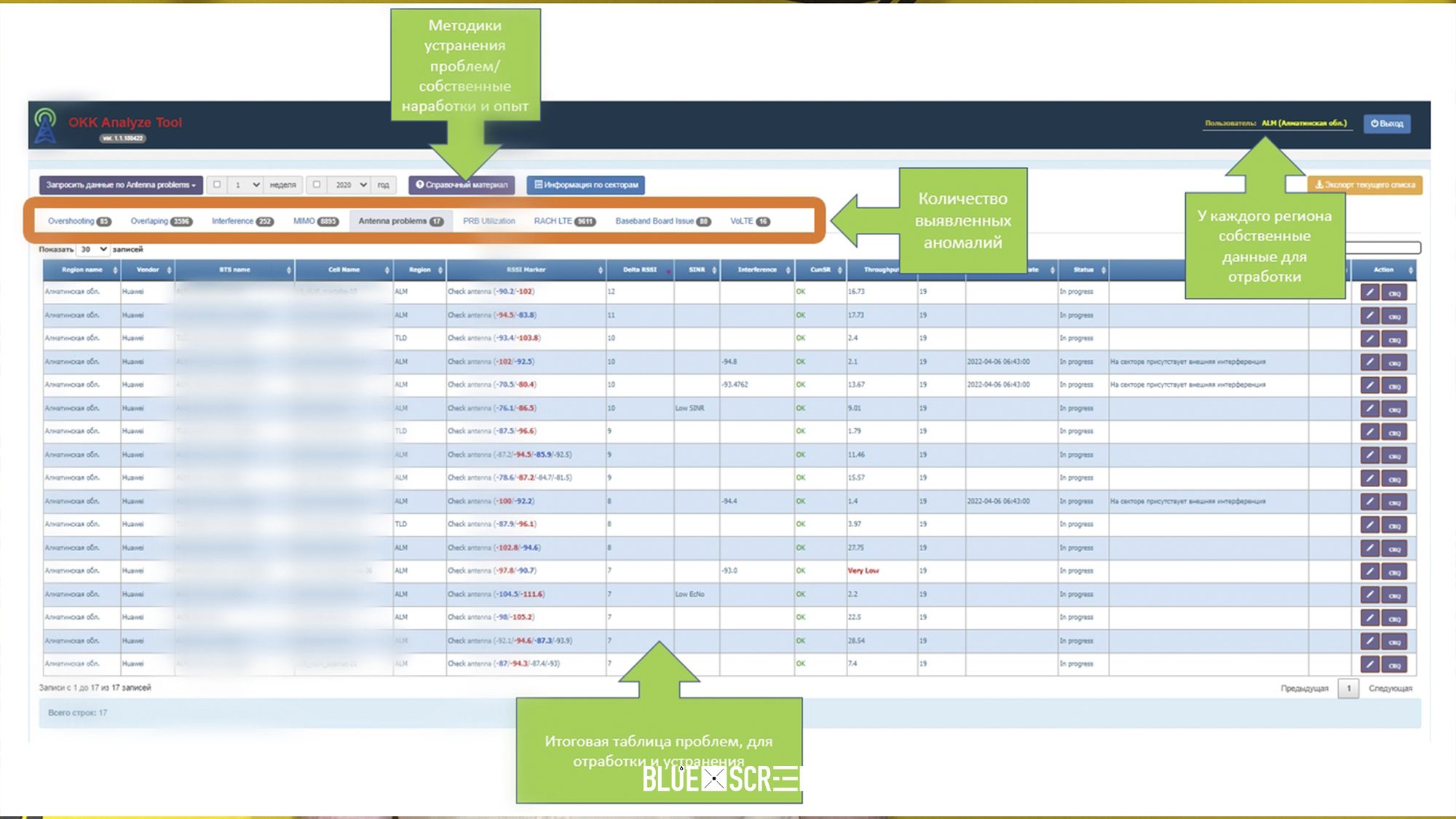This screenshot has height=819, width=1456.
Task: Open CRQ for the row with RSSI -100/-92.2
Action: [1394, 502]
